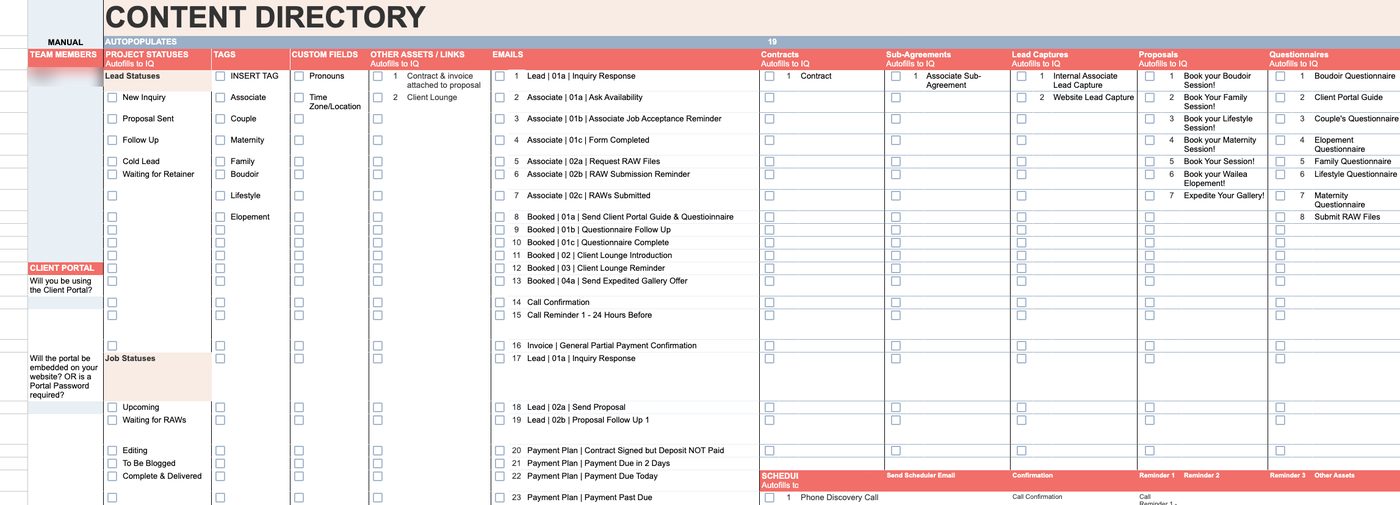Check the Contract row checkbox
The image size is (1400, 505).
point(769,76)
